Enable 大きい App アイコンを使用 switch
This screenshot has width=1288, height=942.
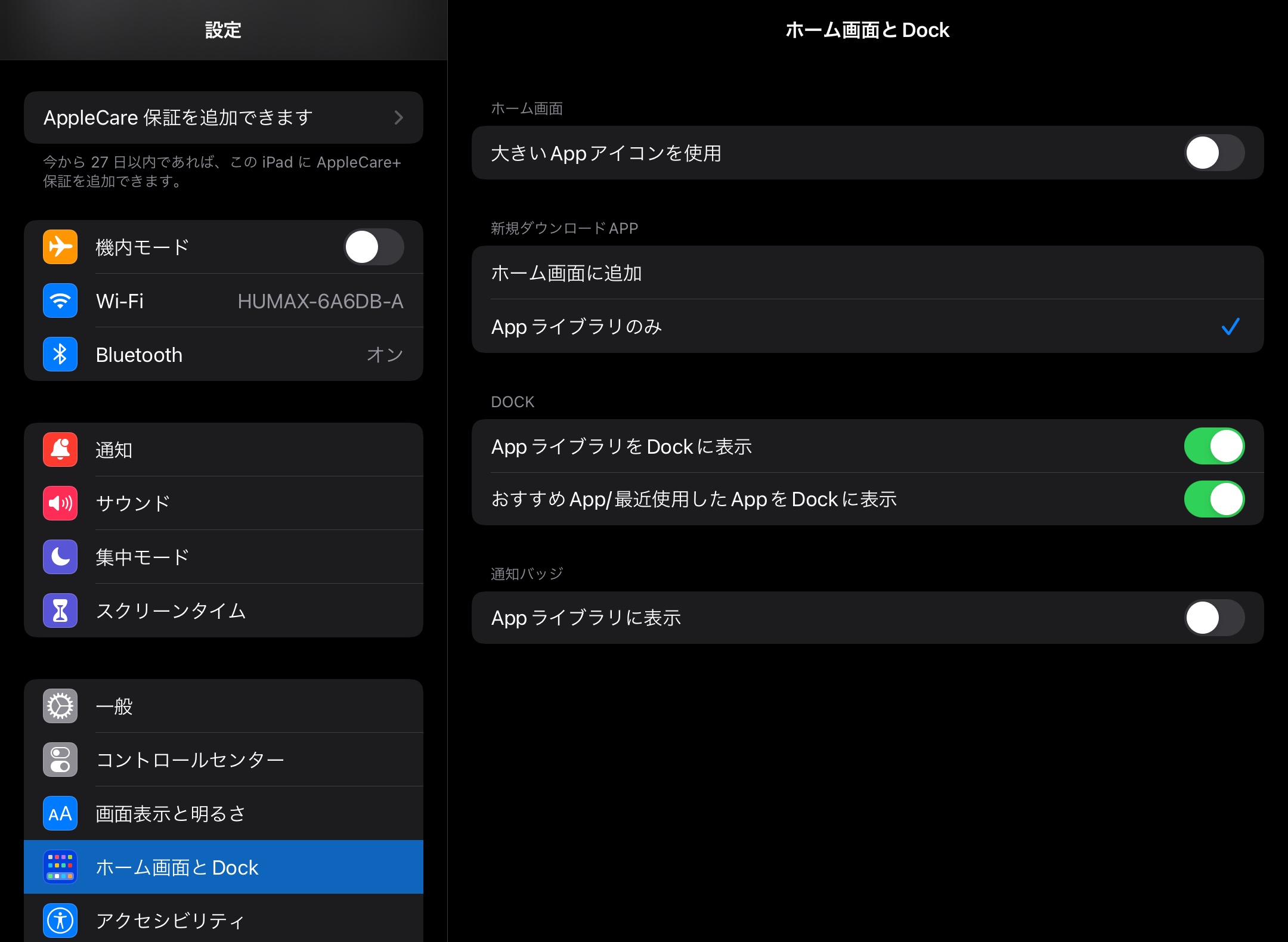(1213, 153)
